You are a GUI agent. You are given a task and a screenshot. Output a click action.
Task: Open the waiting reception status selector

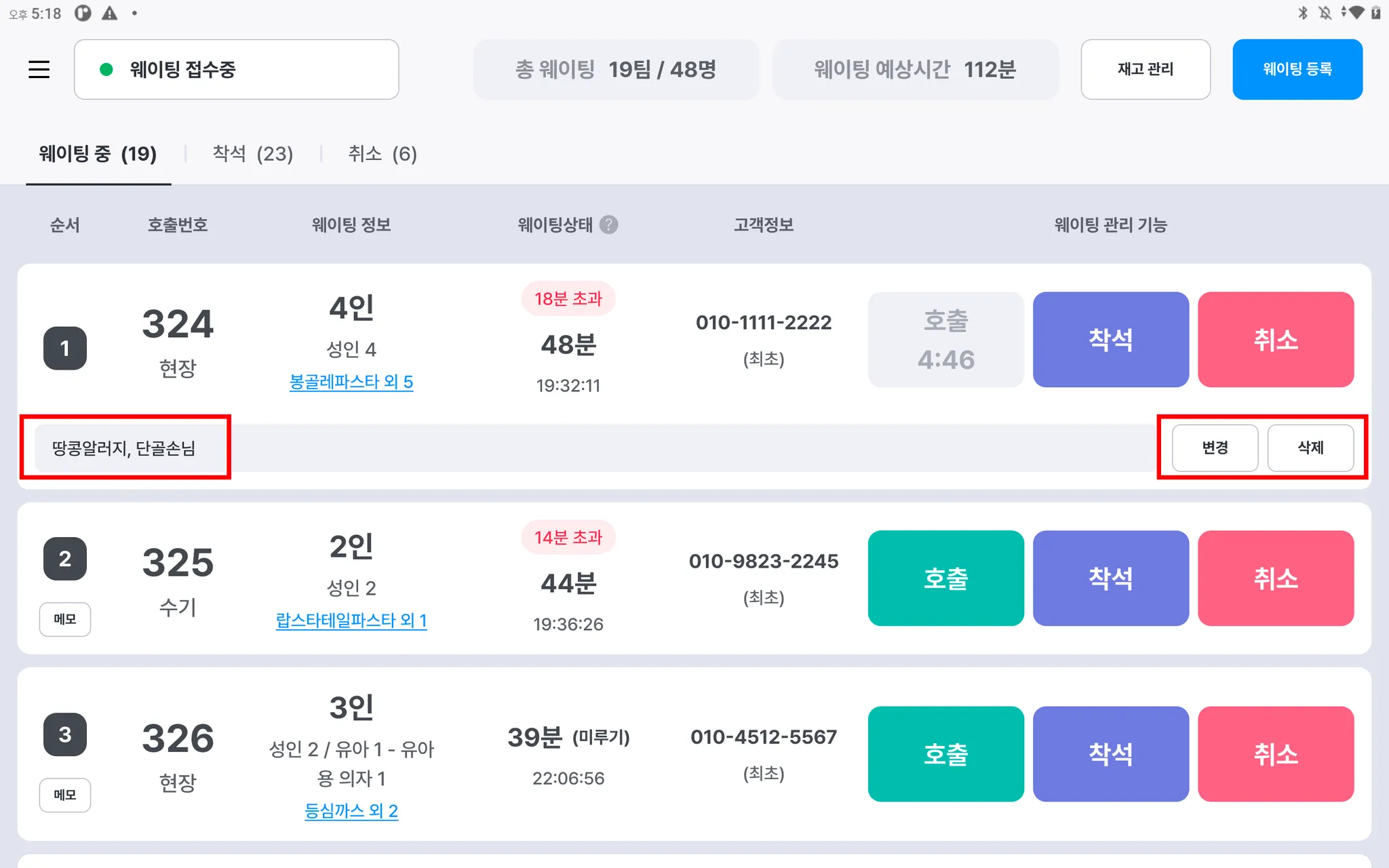[236, 69]
